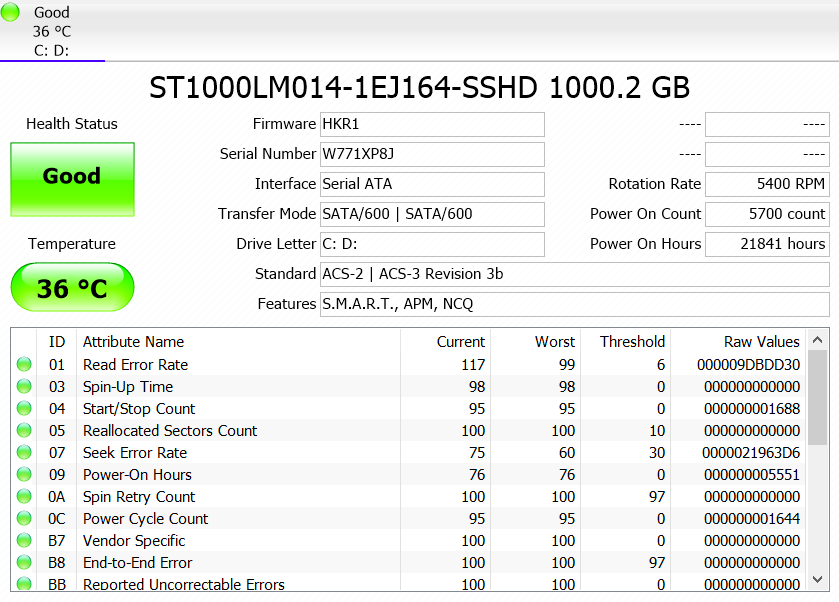Click the status icon for End-to-End Error
Viewport: 839px width, 602px height.
pyautogui.click(x=24, y=562)
